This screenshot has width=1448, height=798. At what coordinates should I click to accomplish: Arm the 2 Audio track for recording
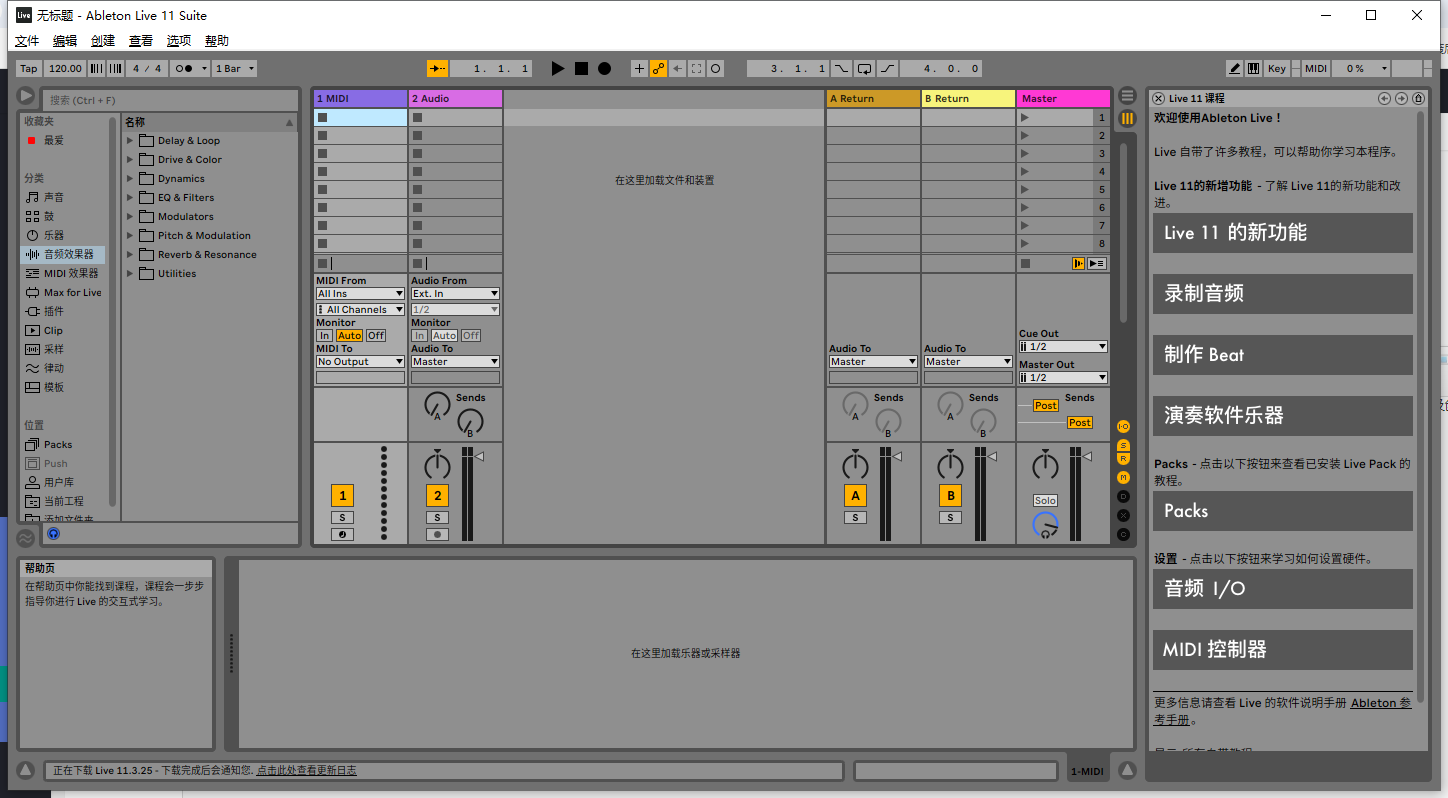(x=437, y=535)
